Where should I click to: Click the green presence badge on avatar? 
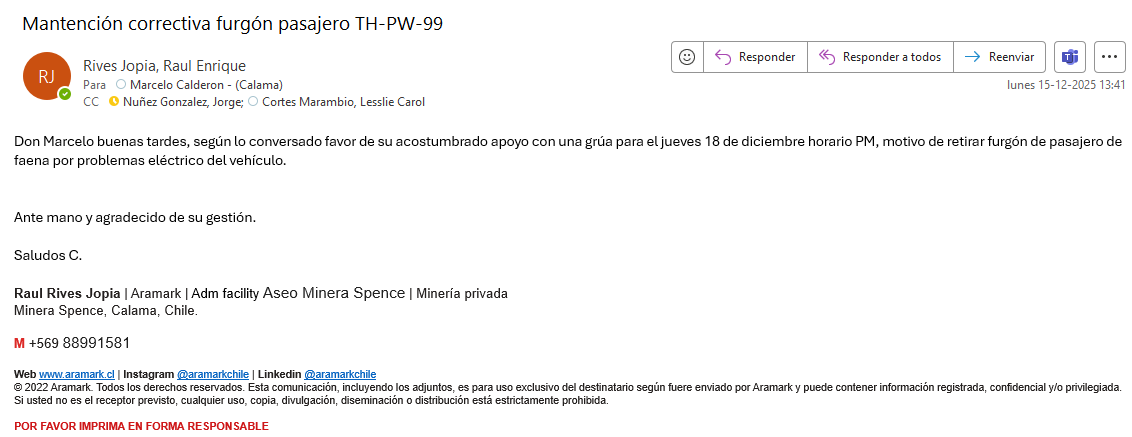65,94
